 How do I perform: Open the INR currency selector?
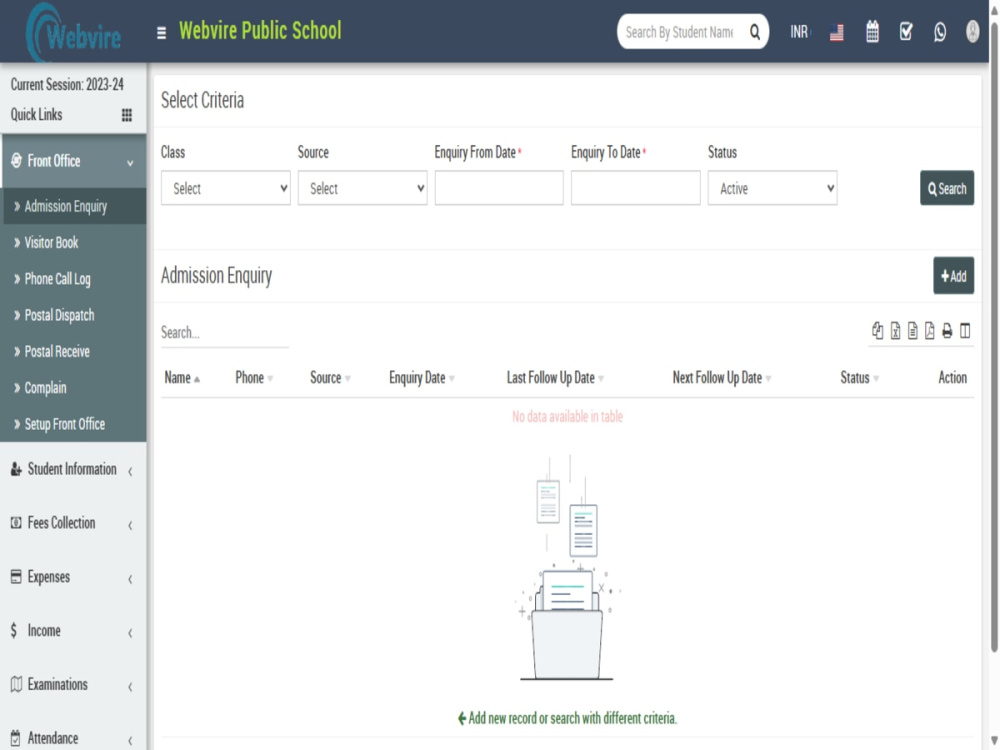[799, 32]
